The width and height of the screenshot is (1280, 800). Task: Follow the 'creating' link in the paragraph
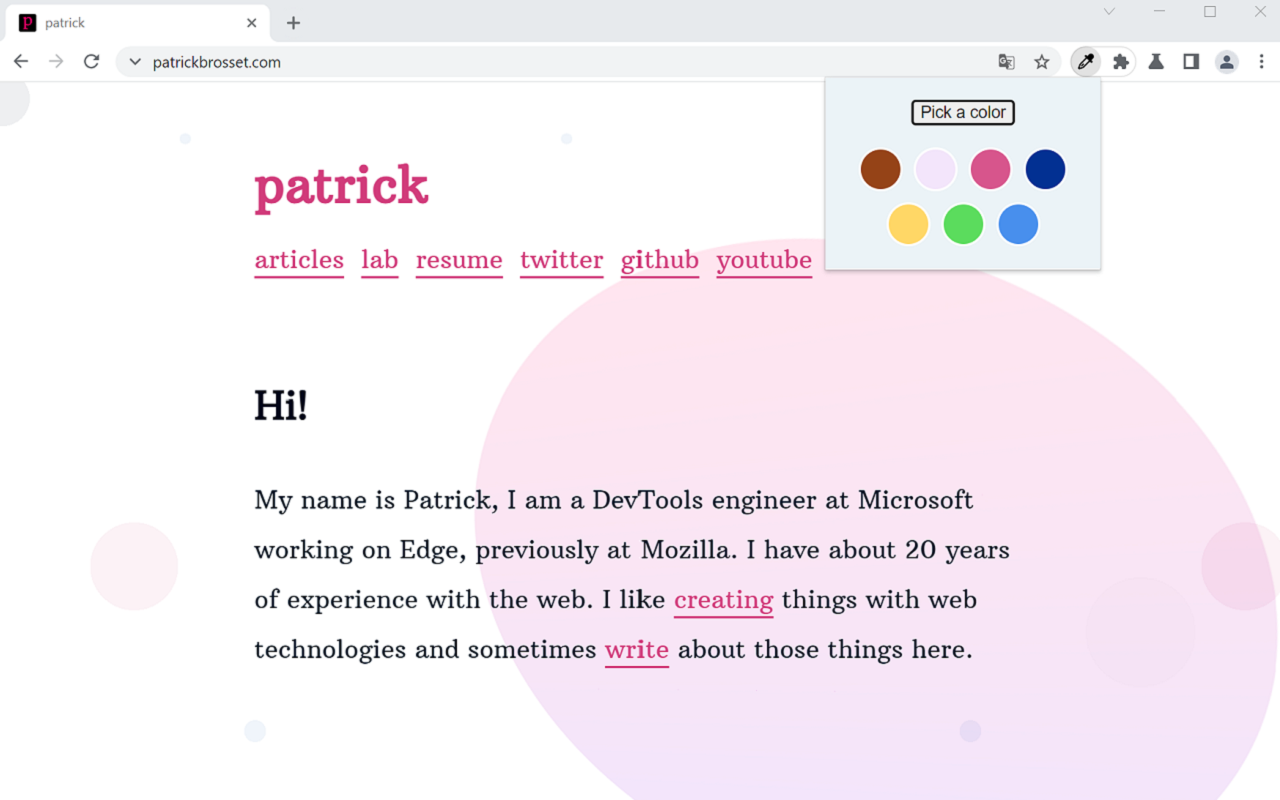[724, 601]
